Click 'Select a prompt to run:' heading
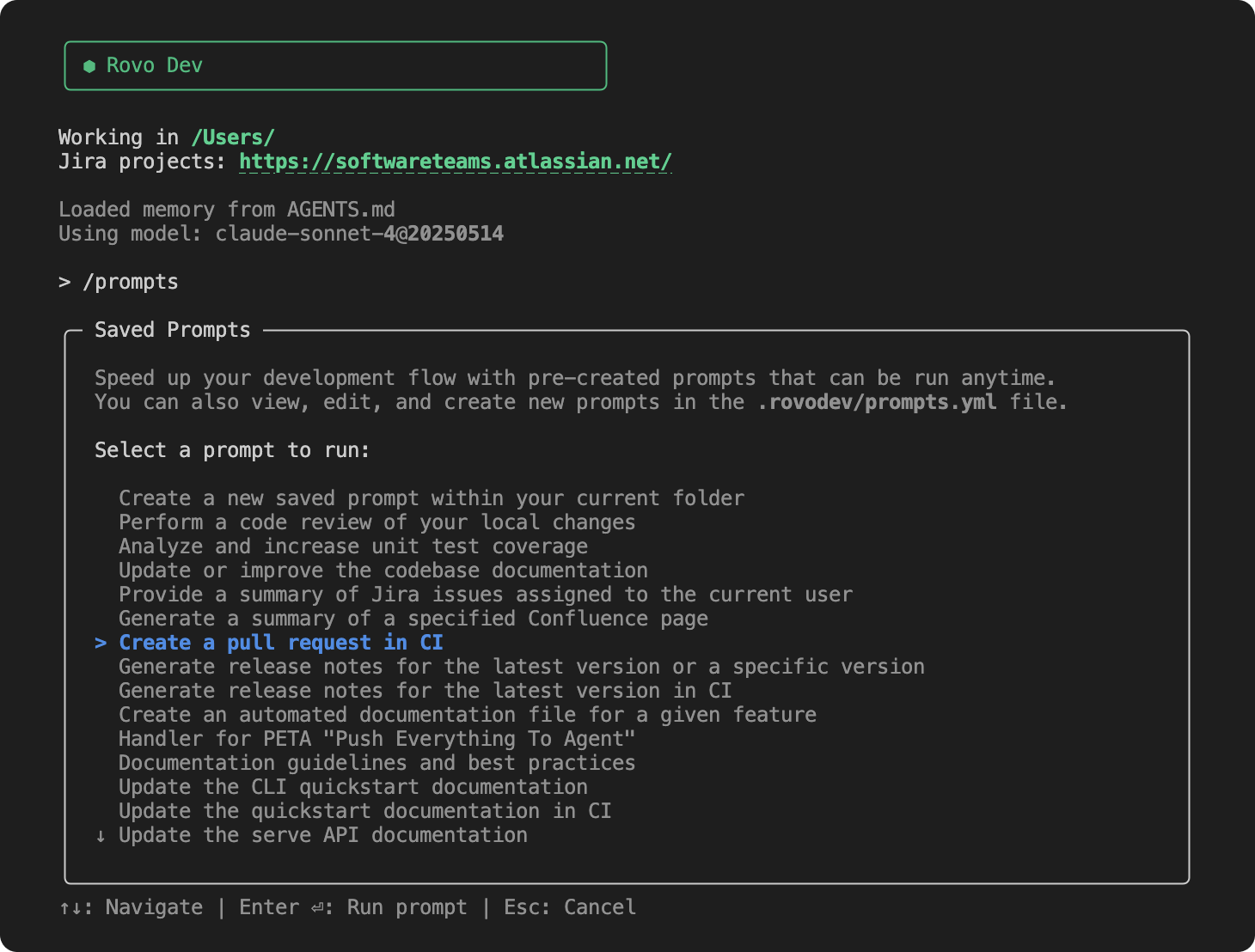This screenshot has height=952, width=1255. click(233, 450)
